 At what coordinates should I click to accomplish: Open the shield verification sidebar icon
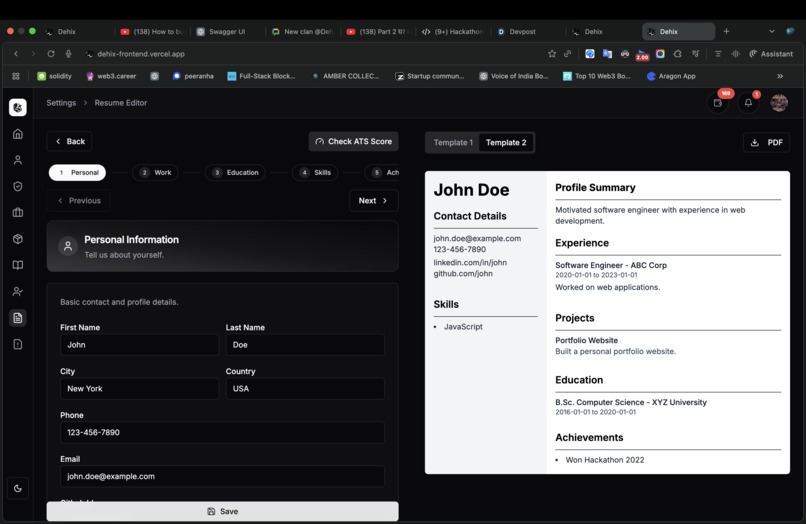(17, 186)
